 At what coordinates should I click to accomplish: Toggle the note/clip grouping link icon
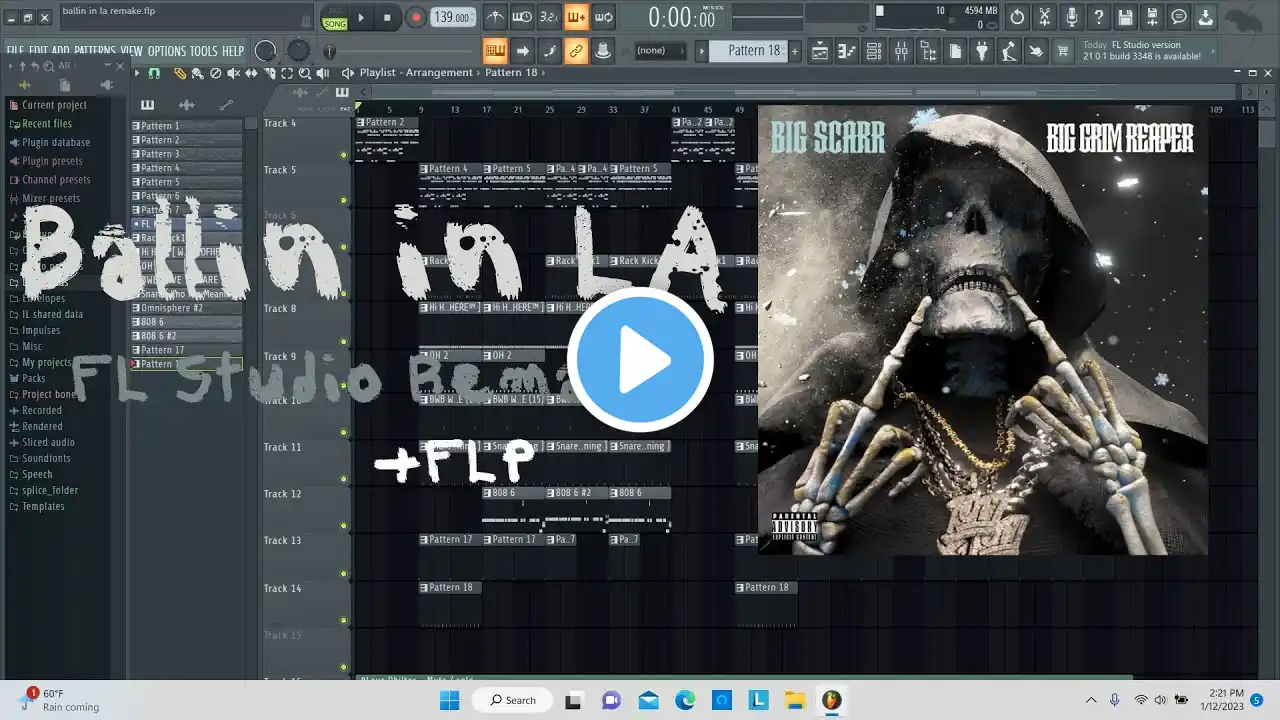(x=576, y=51)
